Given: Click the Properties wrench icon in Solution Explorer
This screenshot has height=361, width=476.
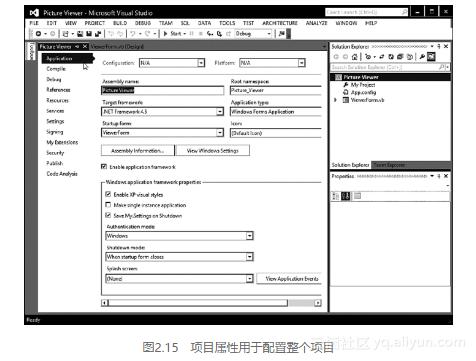Looking at the screenshot, I should pyautogui.click(x=422, y=57).
